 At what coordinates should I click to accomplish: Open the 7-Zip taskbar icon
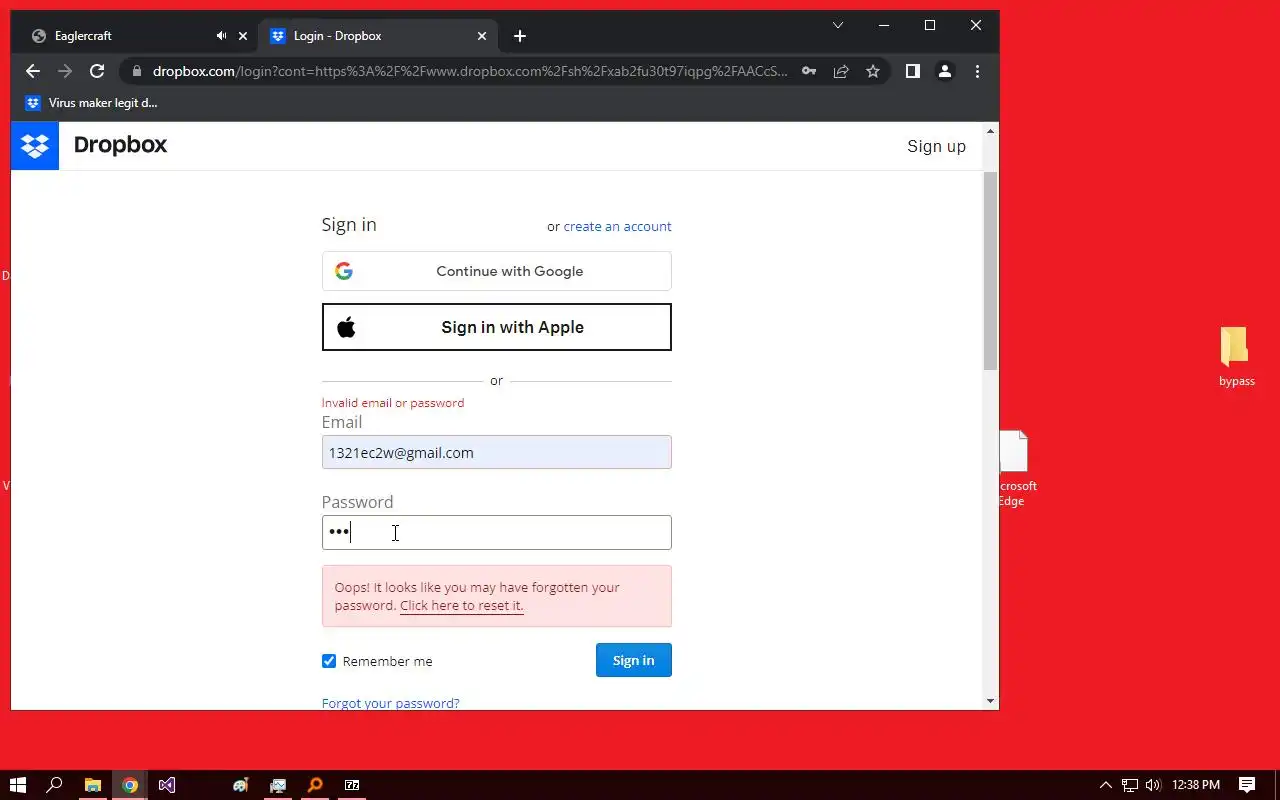click(x=352, y=785)
